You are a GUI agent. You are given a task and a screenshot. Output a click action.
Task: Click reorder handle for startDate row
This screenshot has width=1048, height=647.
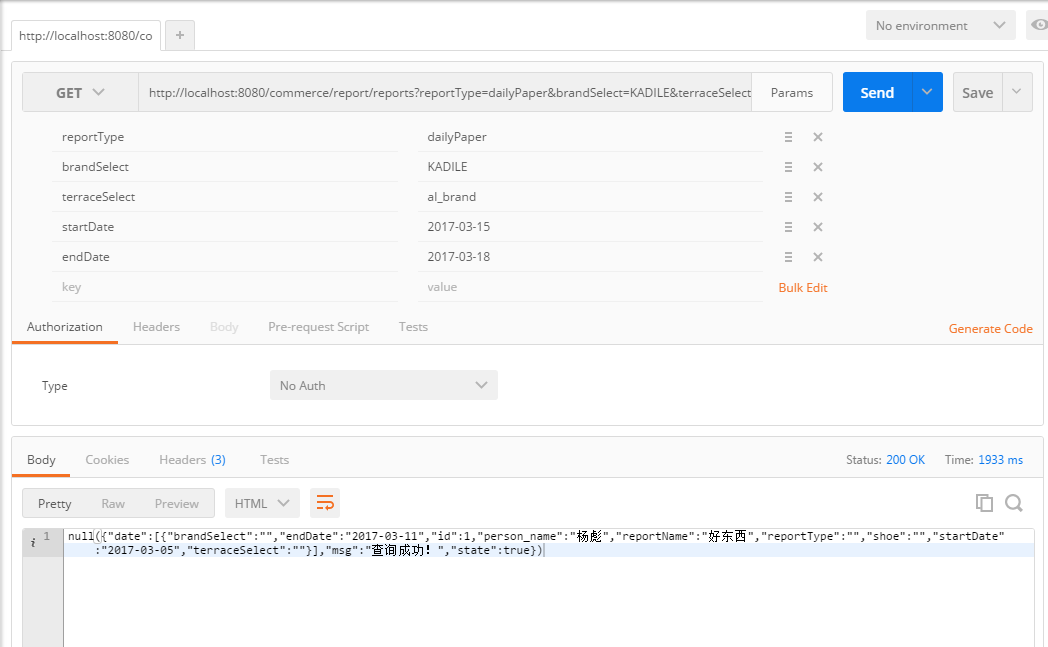click(x=789, y=227)
